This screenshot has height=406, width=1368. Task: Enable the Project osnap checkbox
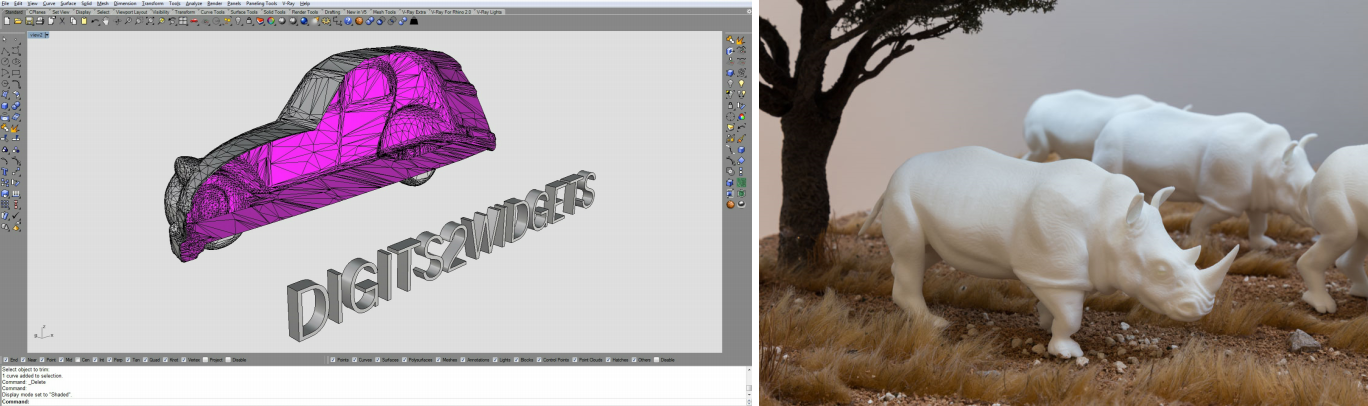pos(205,360)
